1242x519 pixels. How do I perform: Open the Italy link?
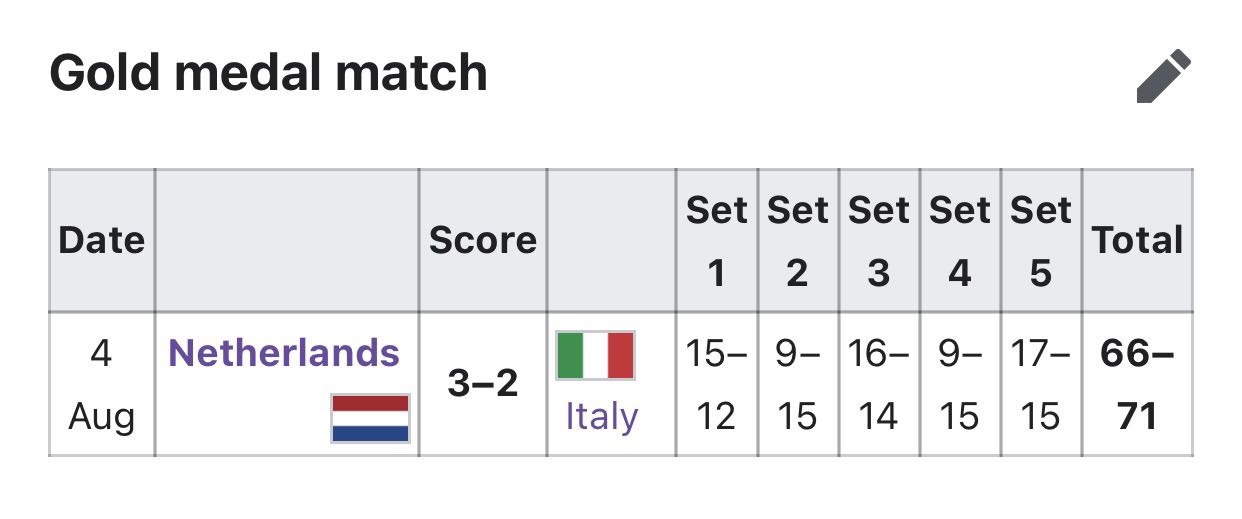(602, 416)
